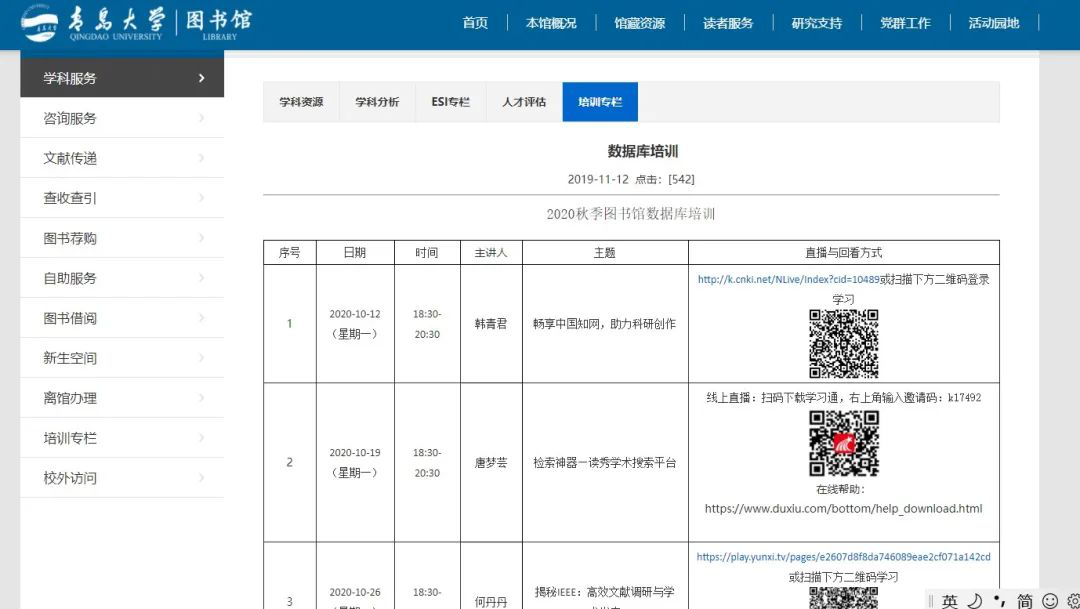Click the chevron beside 校外访问
The width and height of the screenshot is (1080, 609).
201,478
